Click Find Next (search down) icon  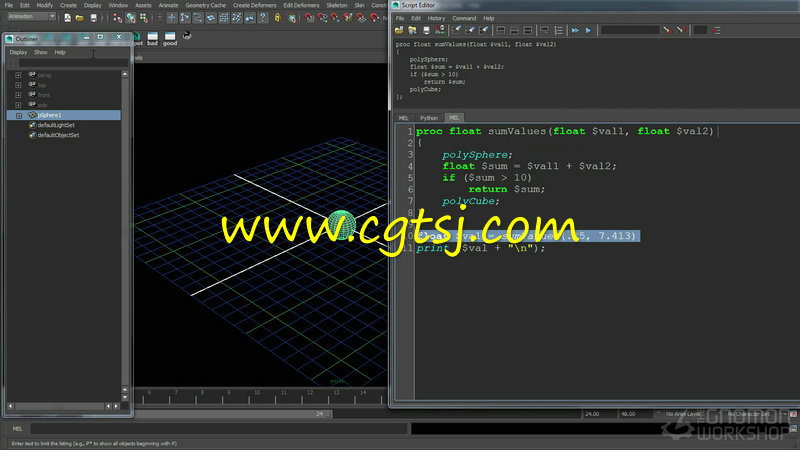[667, 31]
